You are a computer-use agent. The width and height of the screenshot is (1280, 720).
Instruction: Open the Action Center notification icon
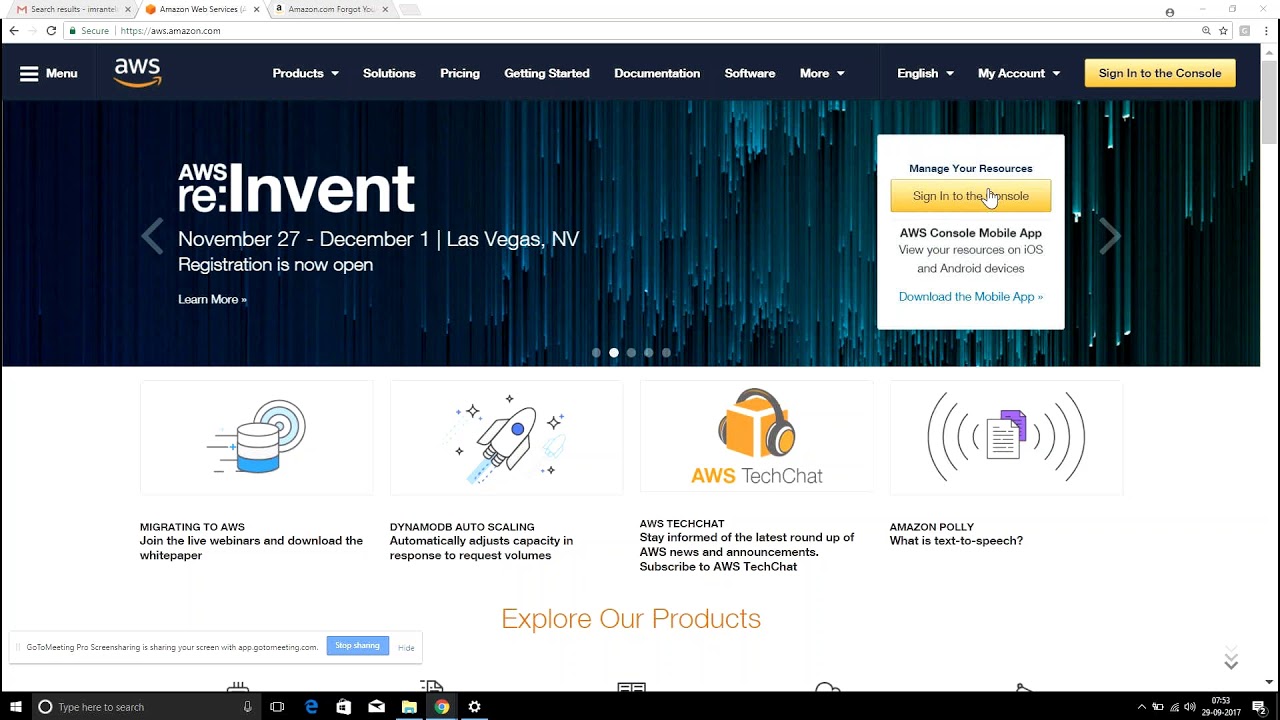[1259, 707]
